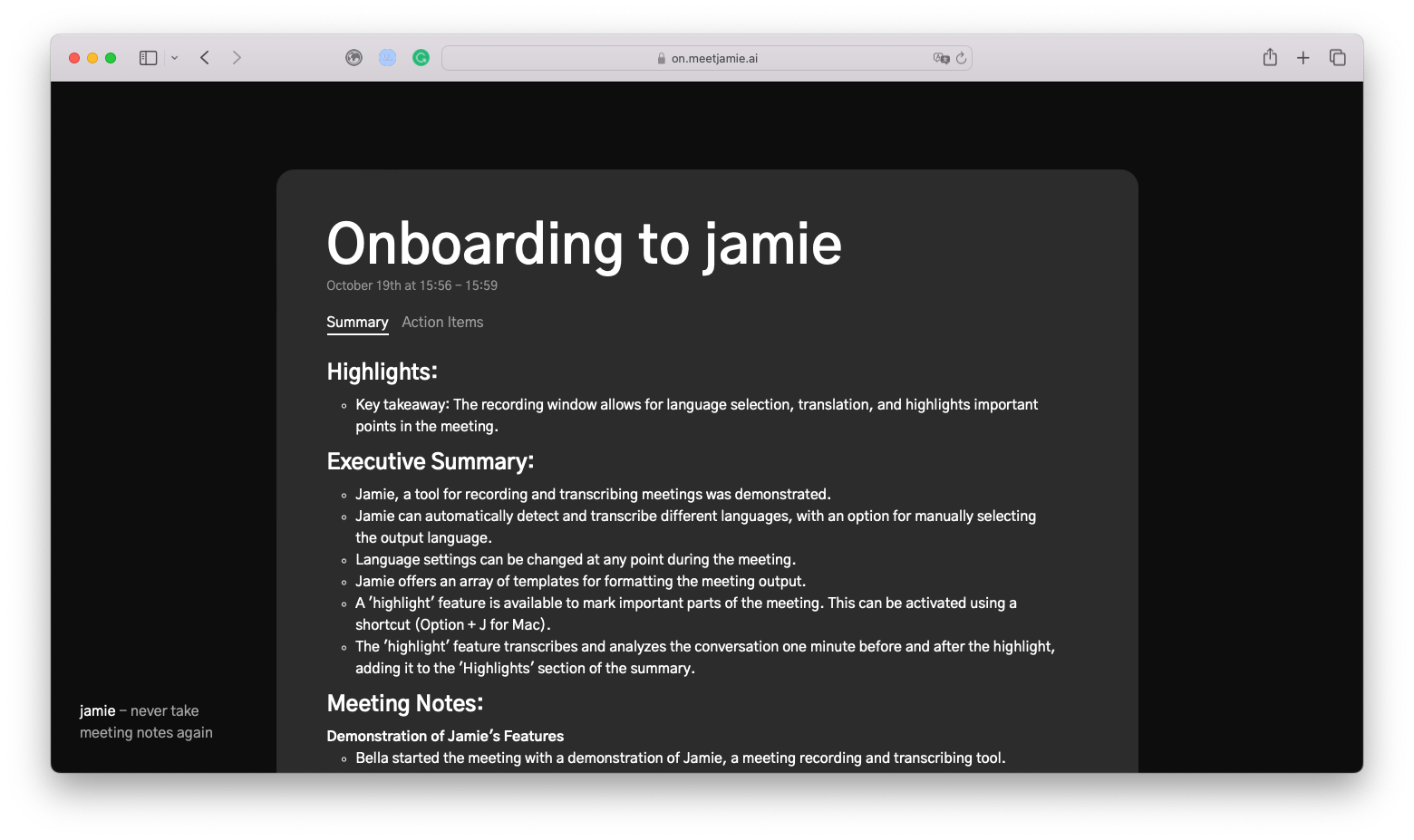
Task: Minimize the Safari window with the yellow button
Action: click(x=92, y=58)
